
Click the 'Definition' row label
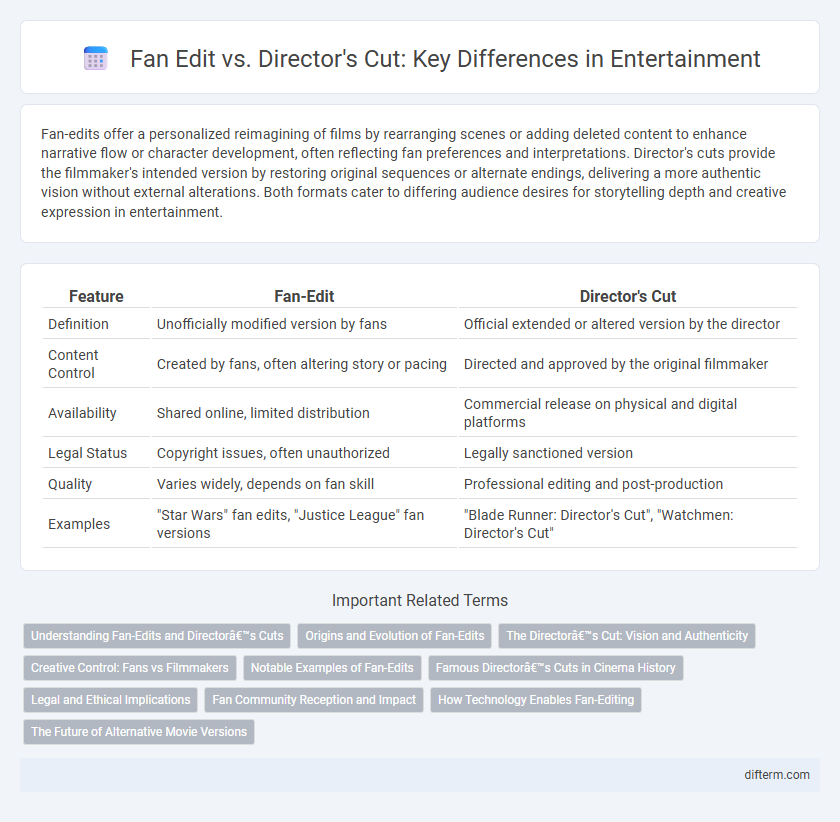(x=78, y=324)
